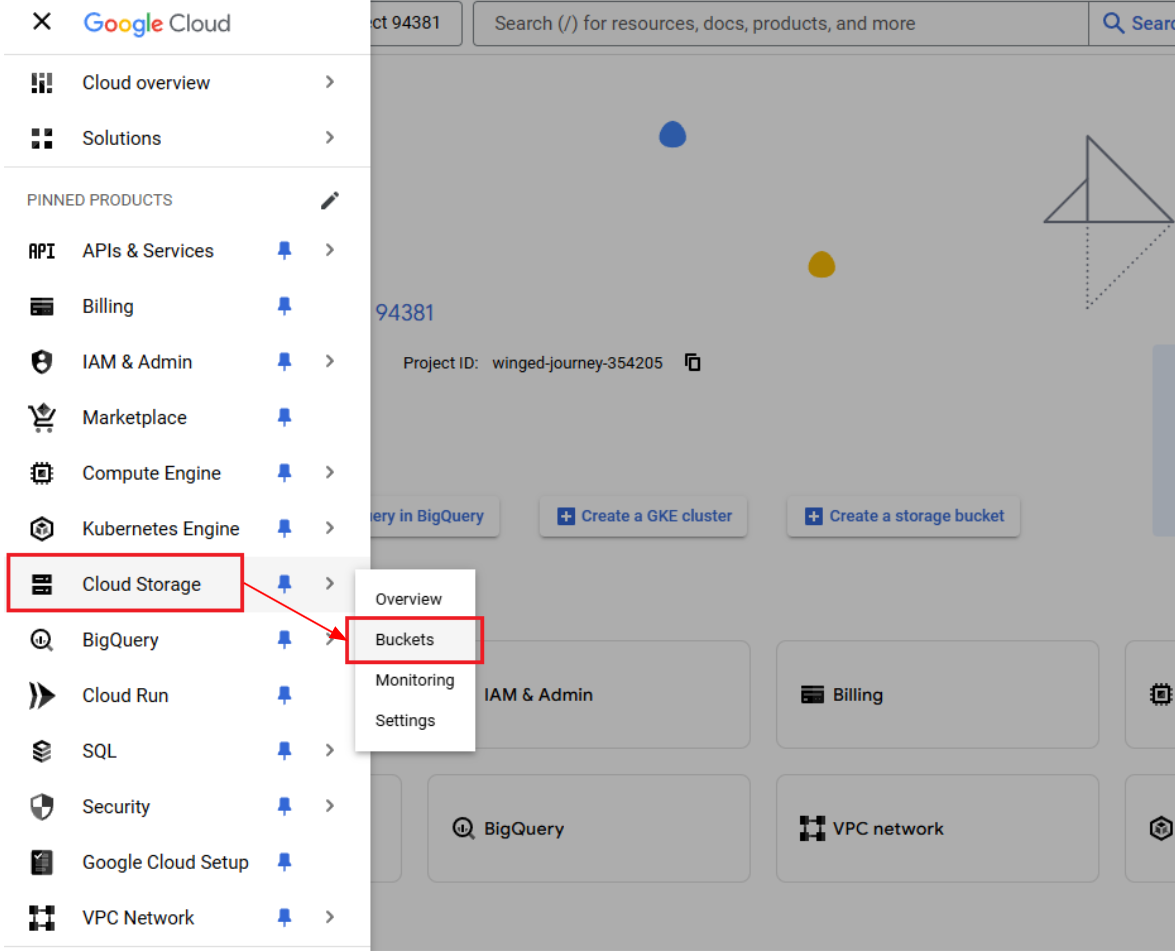
Task: Click the IAM & Admin shield icon in sidebar
Action: (x=42, y=362)
